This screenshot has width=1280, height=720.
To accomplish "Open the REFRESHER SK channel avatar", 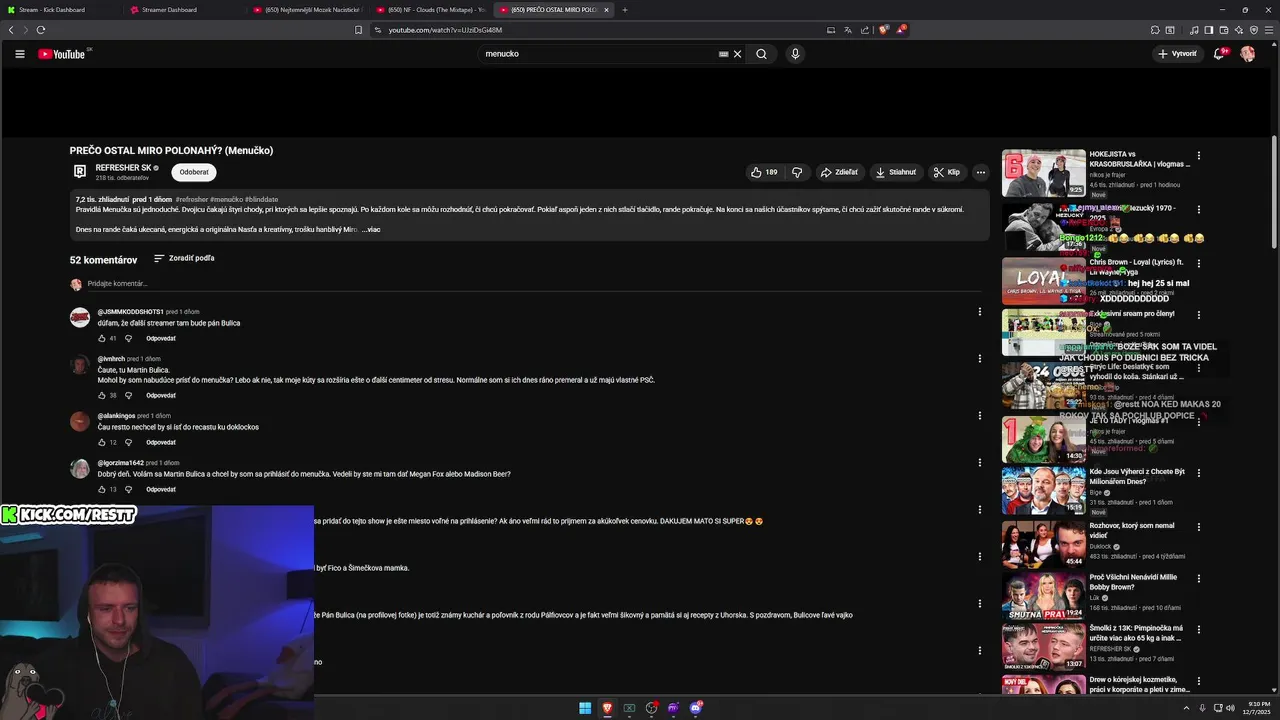I will coord(80,172).
